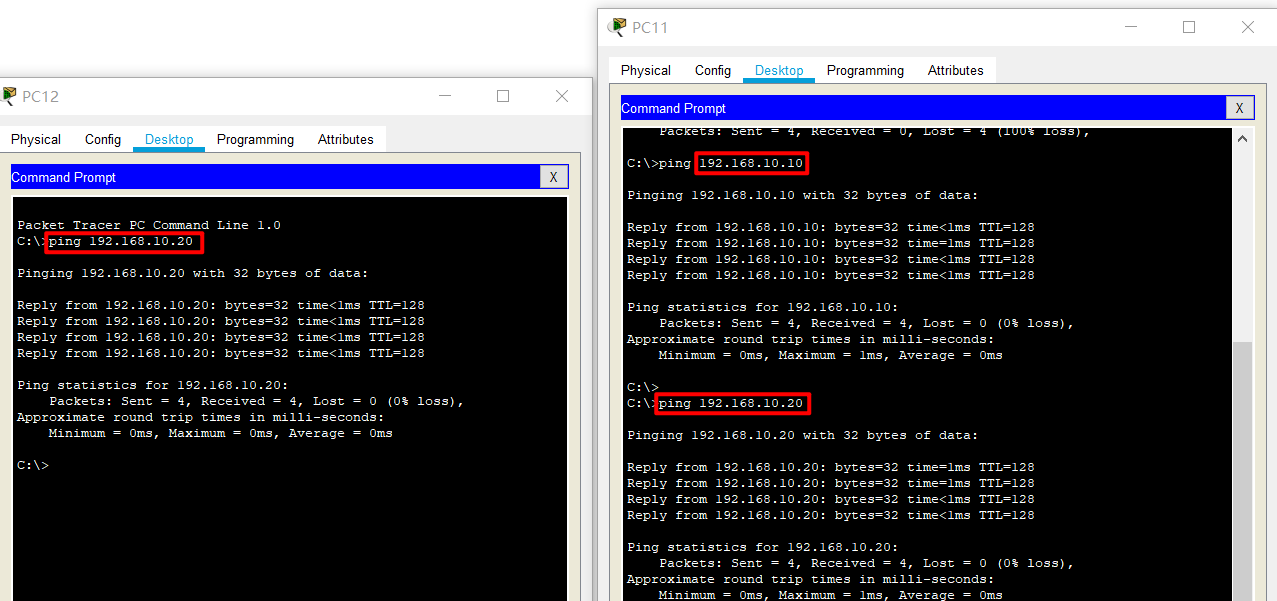The image size is (1277, 601).
Task: Open Attributes tab in PC11 window
Action: [956, 70]
